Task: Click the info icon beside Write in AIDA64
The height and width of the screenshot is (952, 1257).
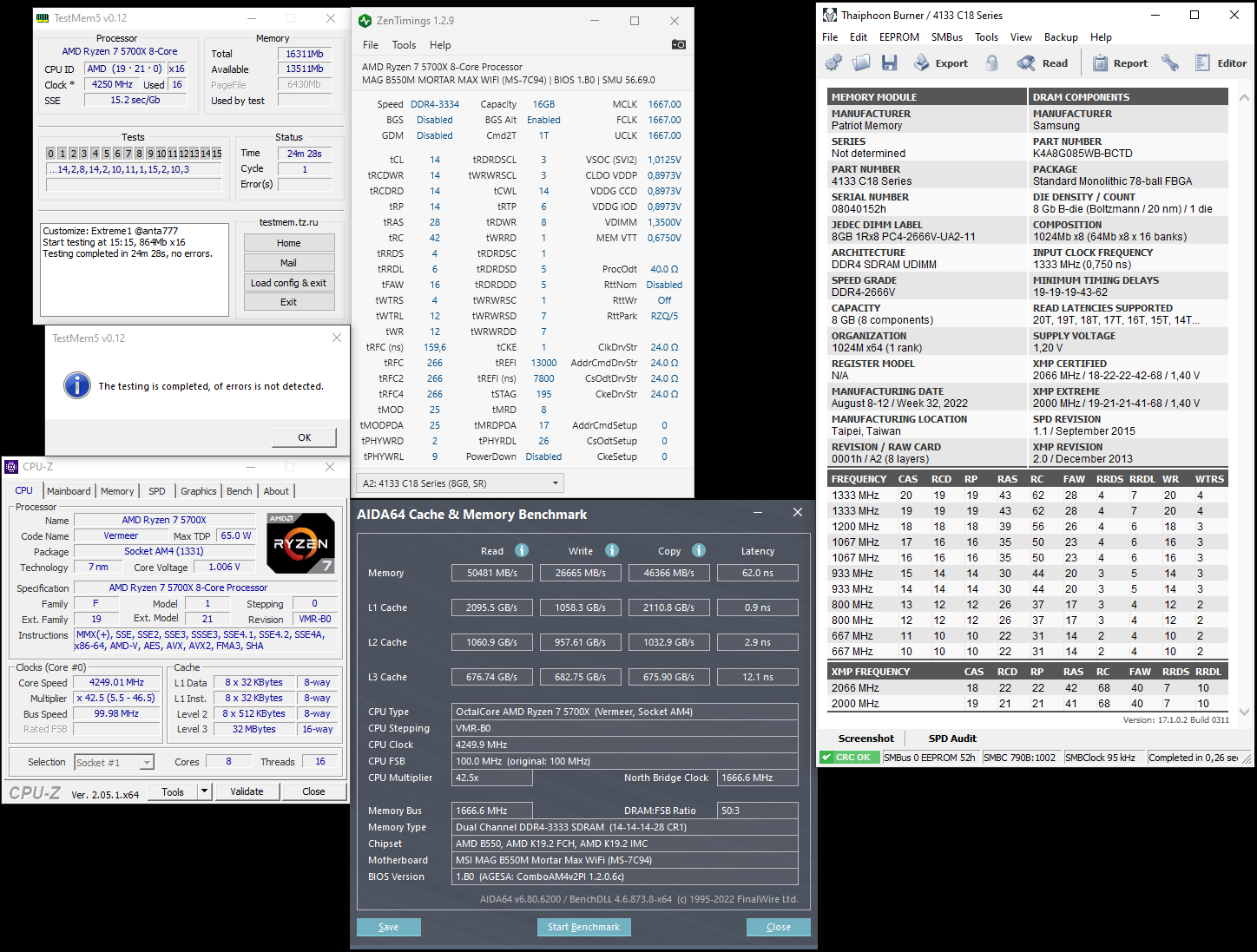Action: coord(612,550)
